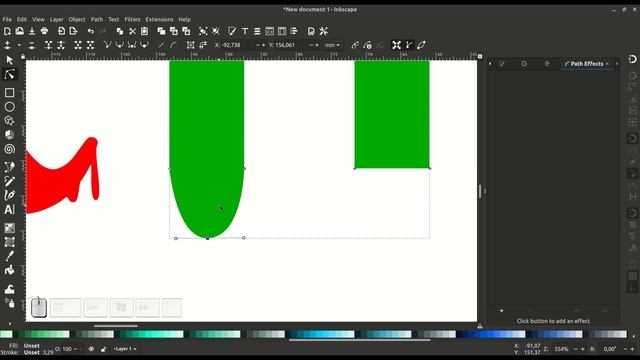Edit the rotation field 0,00°
Viewport: 640px width, 360px height.
click(610, 349)
